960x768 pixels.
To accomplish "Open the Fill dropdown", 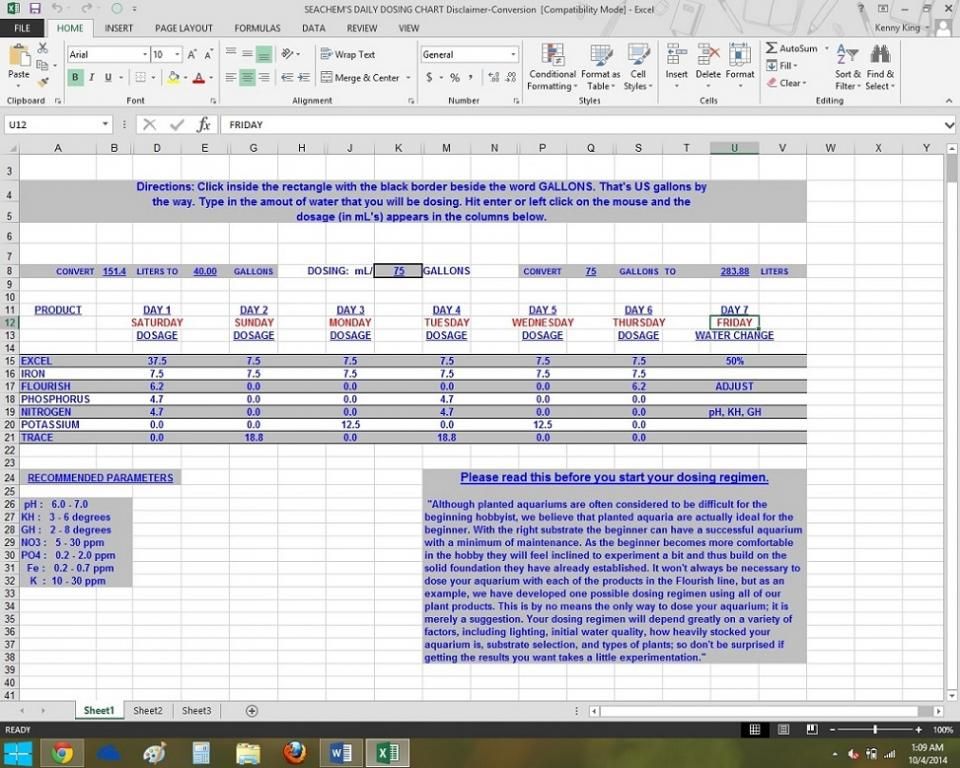I will (781, 66).
